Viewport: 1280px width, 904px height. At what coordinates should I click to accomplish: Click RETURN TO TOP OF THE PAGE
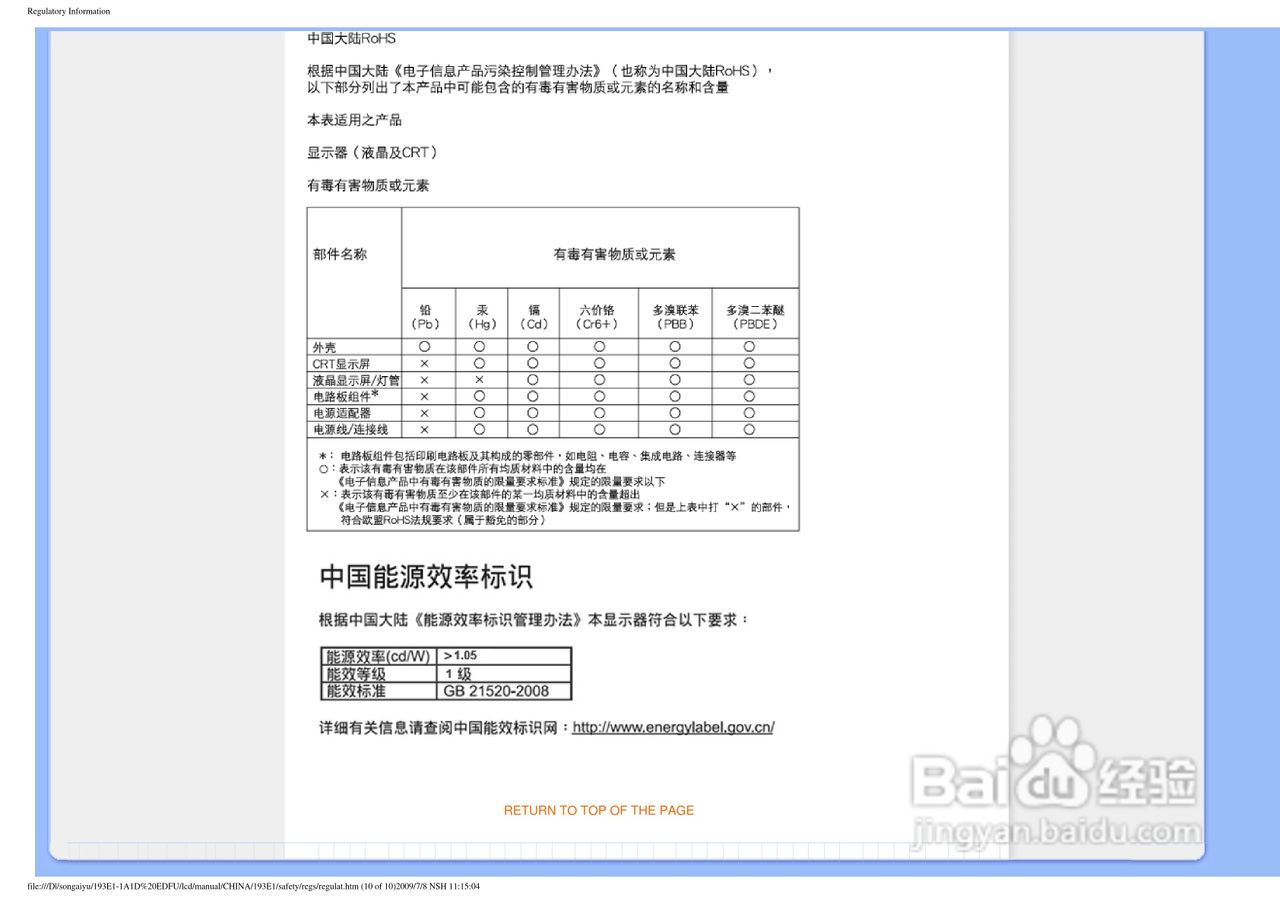coord(598,810)
